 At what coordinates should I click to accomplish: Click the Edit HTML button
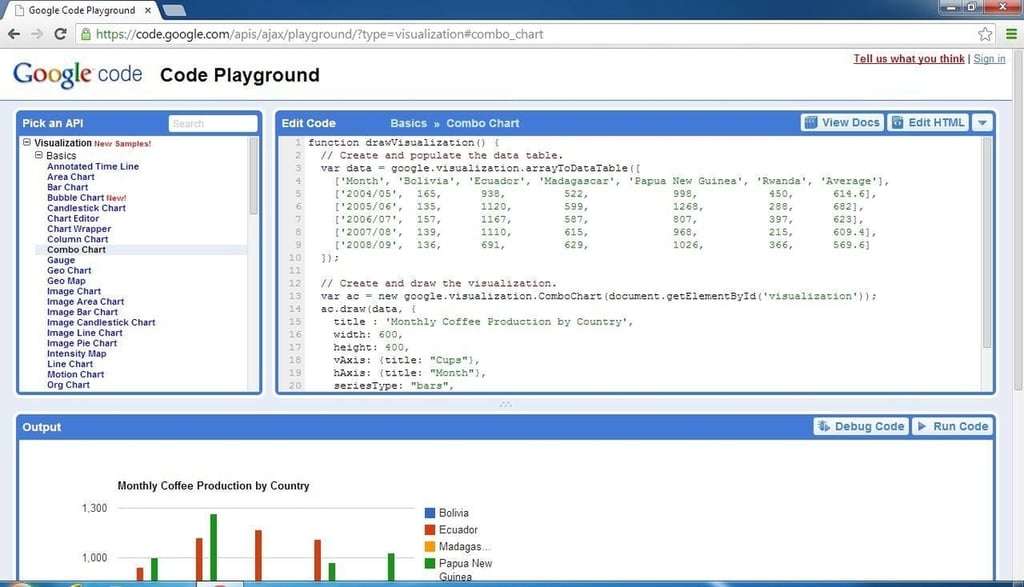pyautogui.click(x=928, y=123)
